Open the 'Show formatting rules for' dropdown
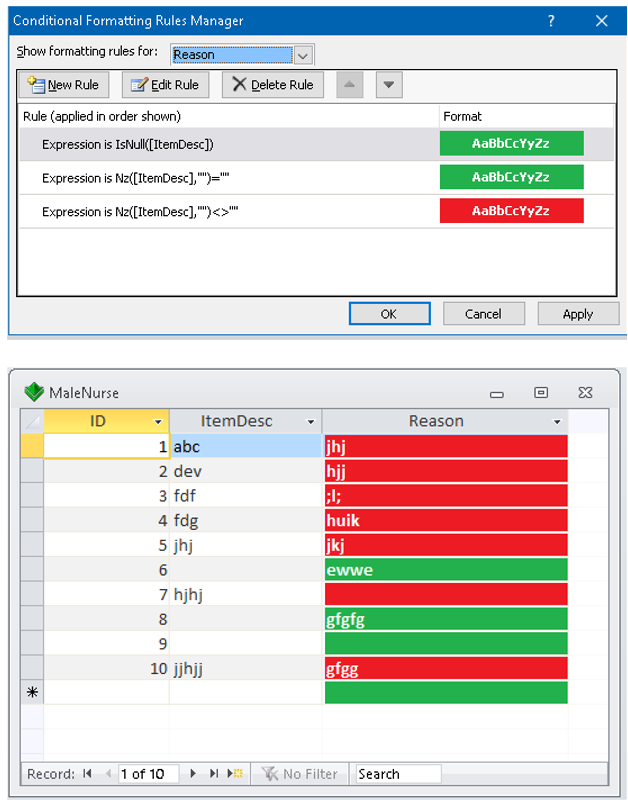The image size is (628, 804). click(303, 55)
